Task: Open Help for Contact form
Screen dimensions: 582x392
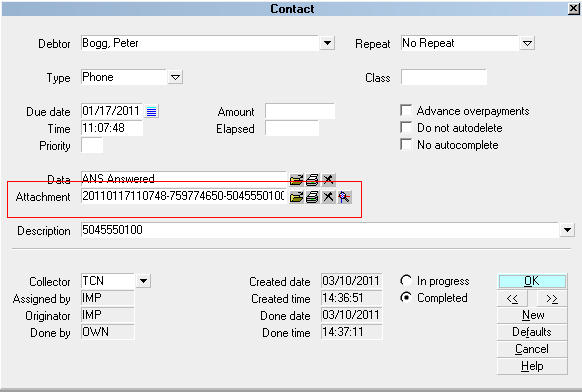Action: (532, 366)
